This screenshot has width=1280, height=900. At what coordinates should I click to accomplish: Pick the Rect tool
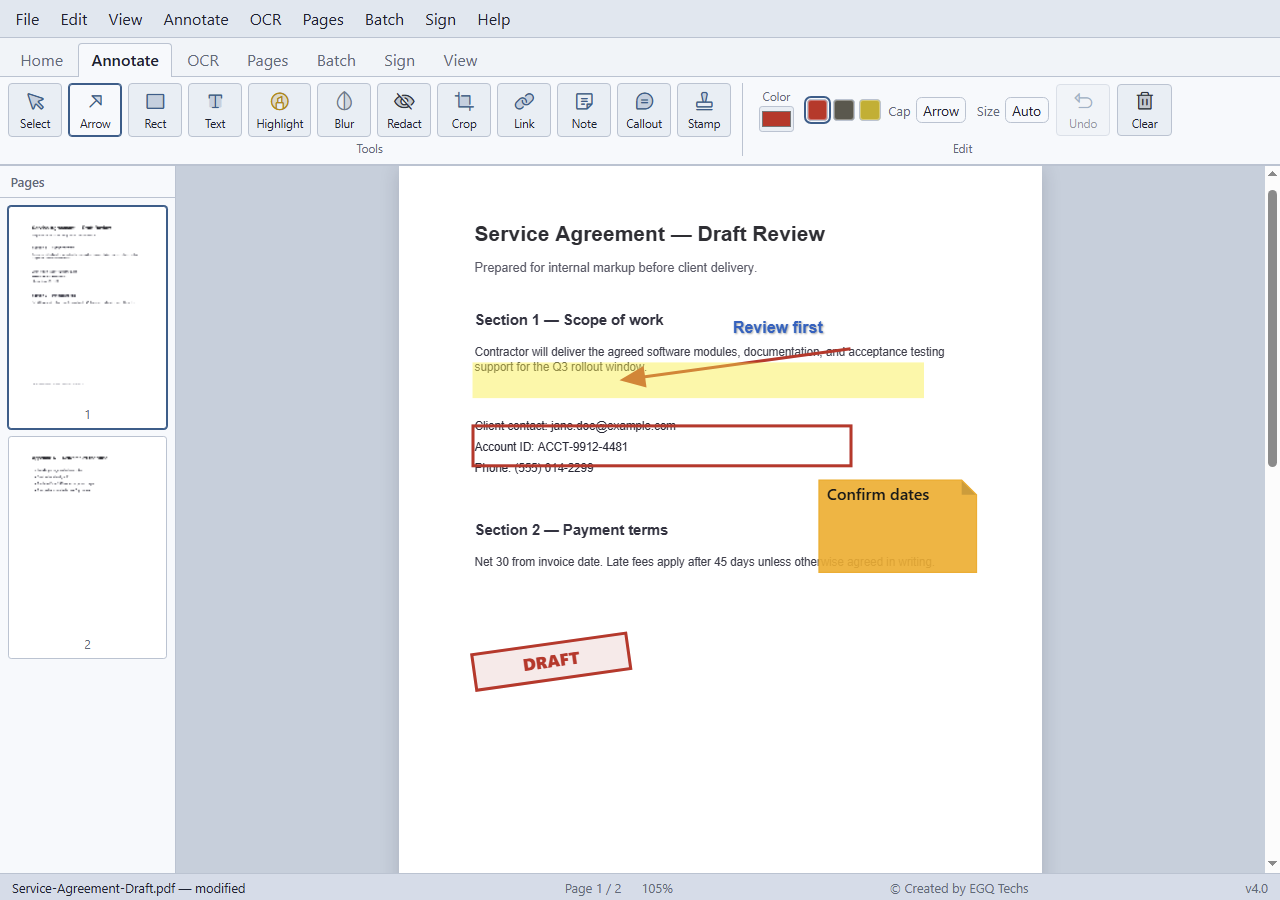[x=155, y=110]
